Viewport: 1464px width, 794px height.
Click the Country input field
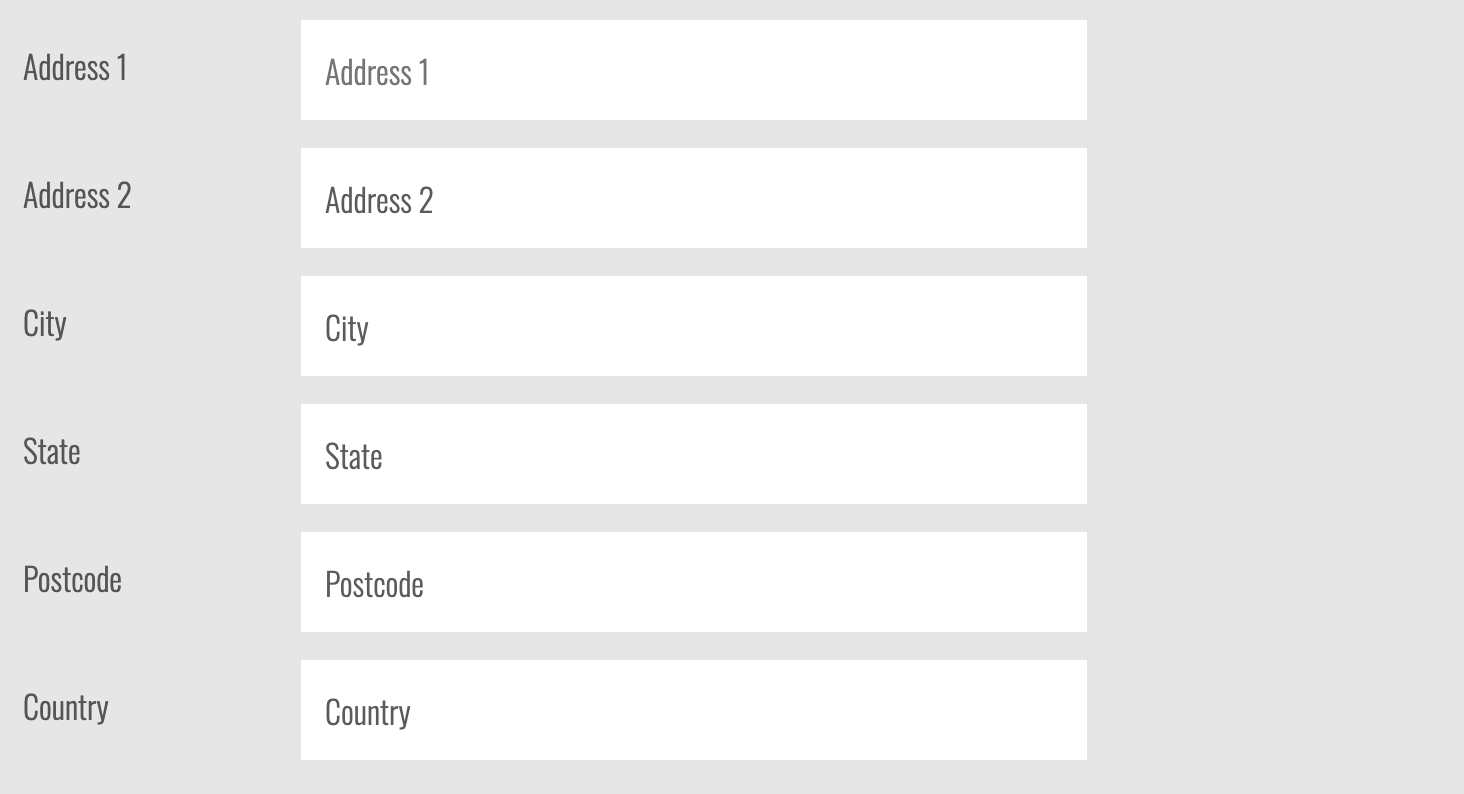(x=693, y=710)
